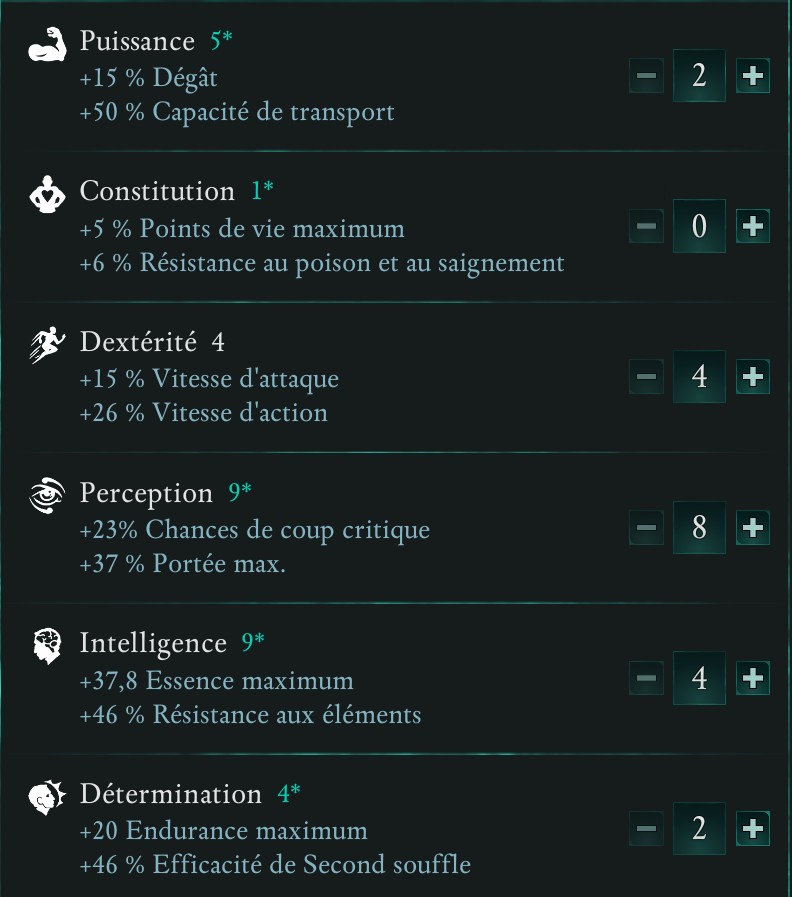Increase Perception by one point
792x897 pixels.
tap(752, 527)
